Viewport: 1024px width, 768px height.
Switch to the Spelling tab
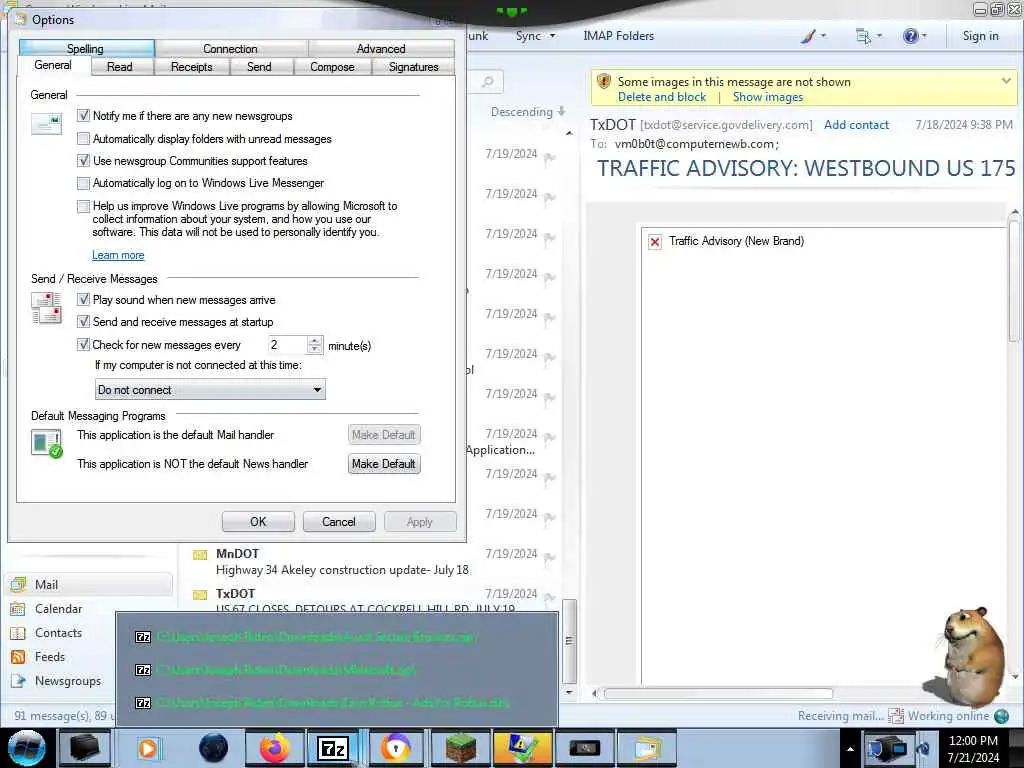86,48
